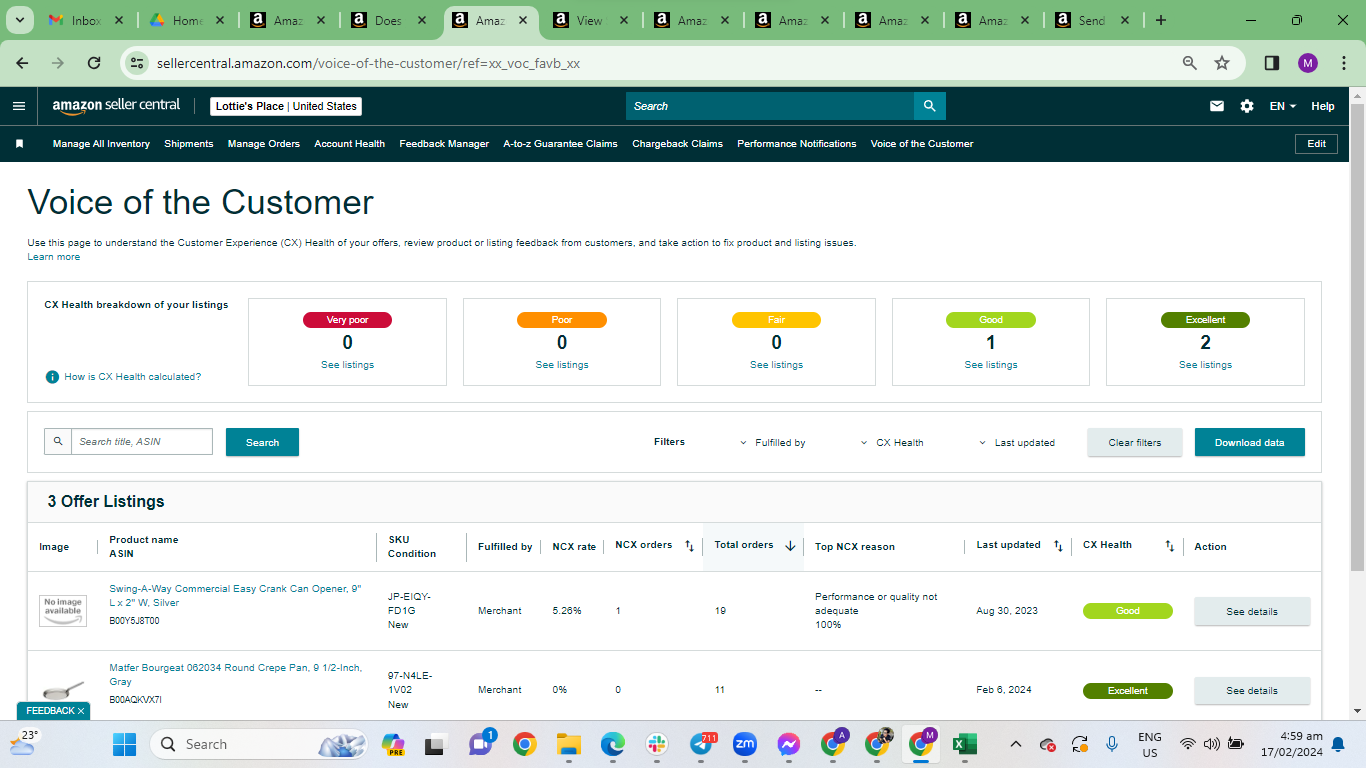
Task: Open Zoom from the taskbar
Action: pos(745,744)
